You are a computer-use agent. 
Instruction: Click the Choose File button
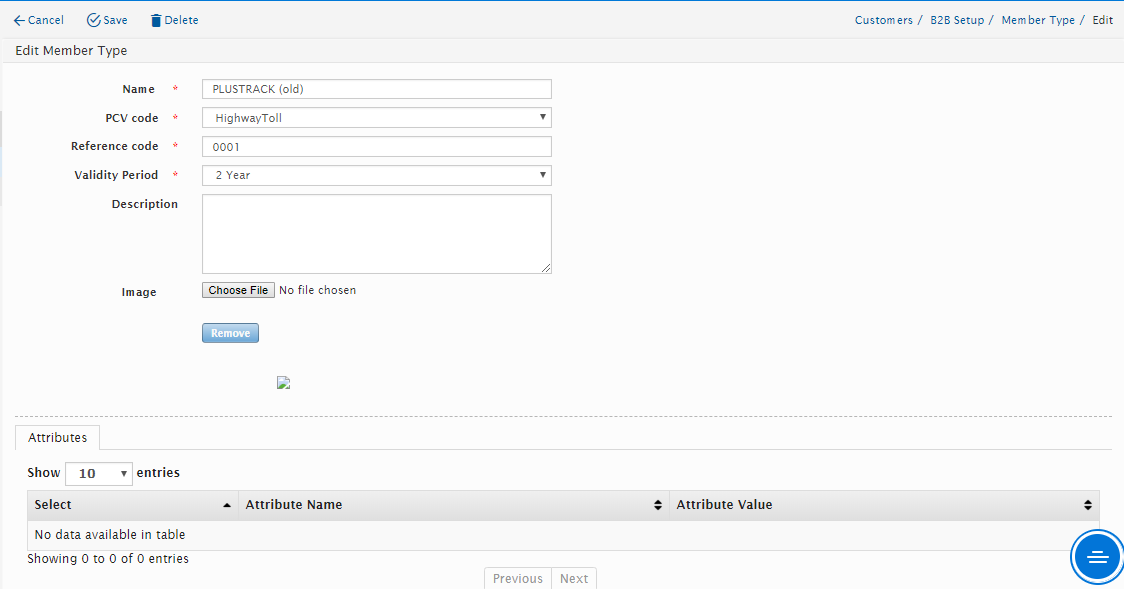pos(238,290)
